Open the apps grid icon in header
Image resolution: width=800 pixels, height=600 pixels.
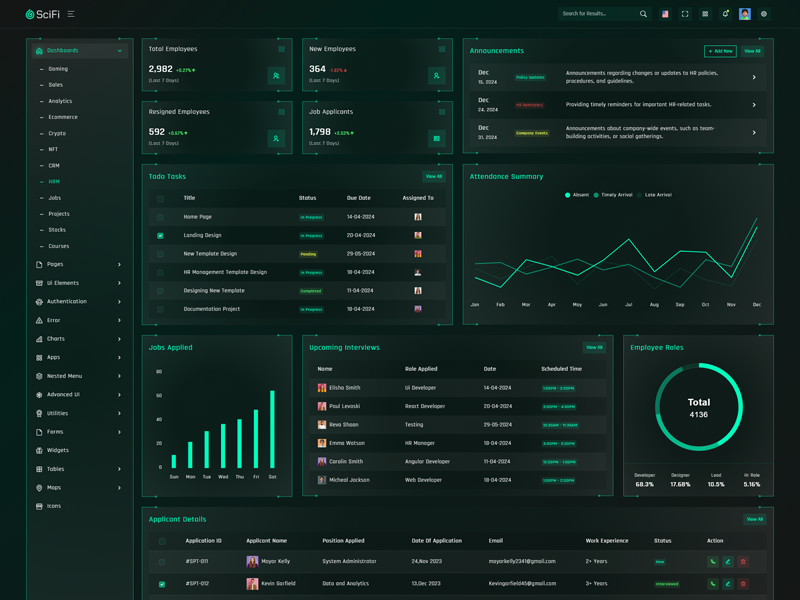705,14
